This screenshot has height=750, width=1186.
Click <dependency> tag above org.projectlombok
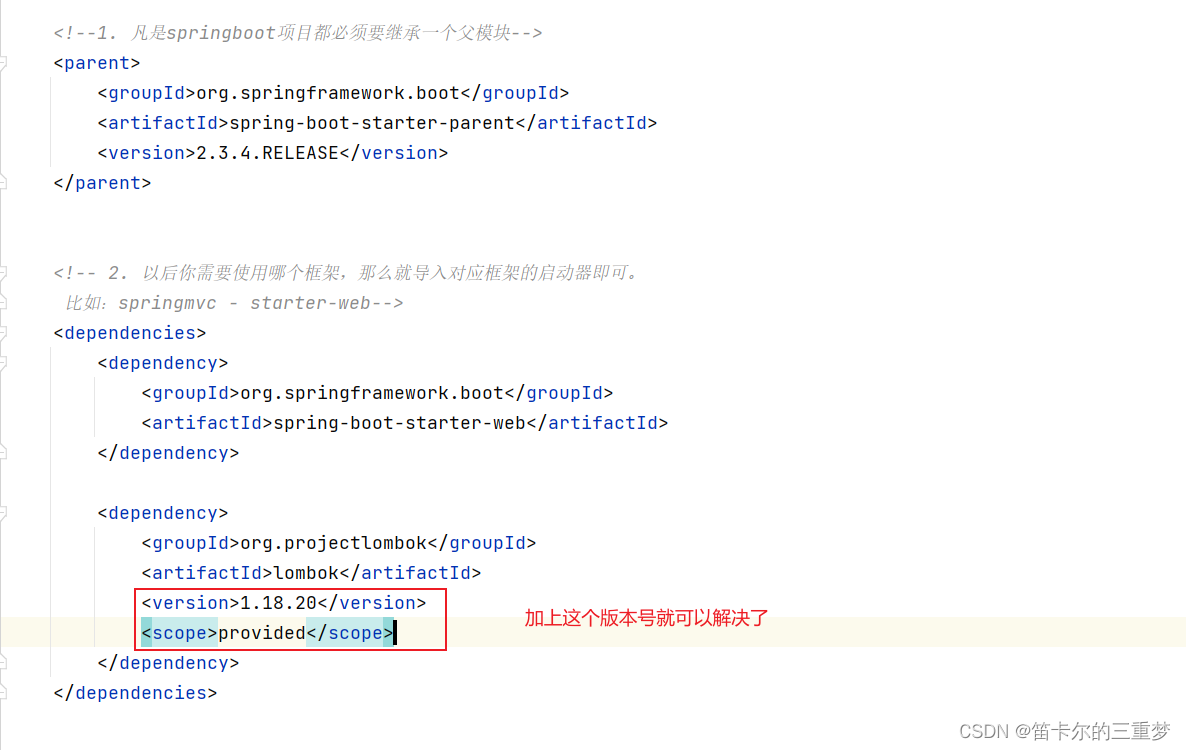pyautogui.click(x=163, y=513)
